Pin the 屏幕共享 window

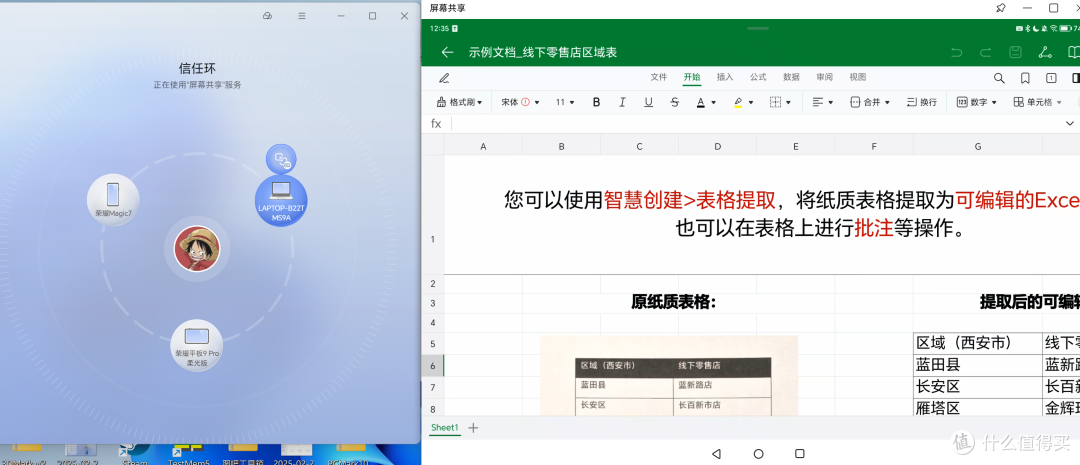click(1000, 8)
